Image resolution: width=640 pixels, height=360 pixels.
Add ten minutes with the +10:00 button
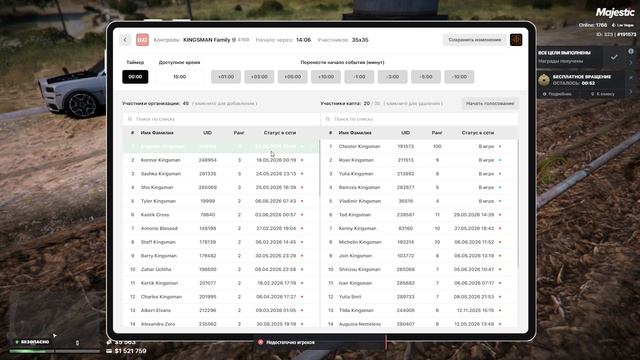(x=326, y=77)
